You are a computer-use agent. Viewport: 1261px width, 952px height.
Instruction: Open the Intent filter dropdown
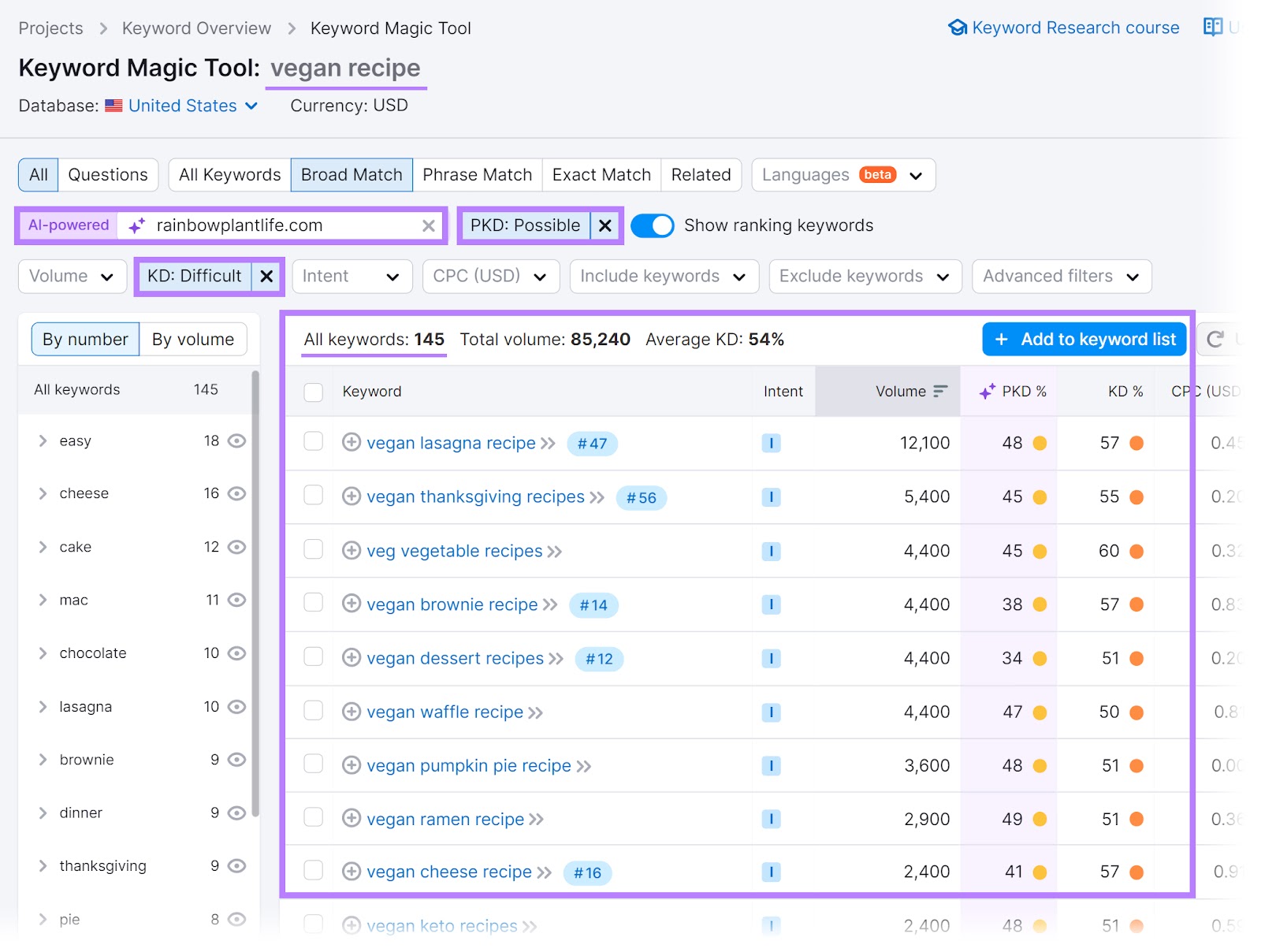pos(352,276)
